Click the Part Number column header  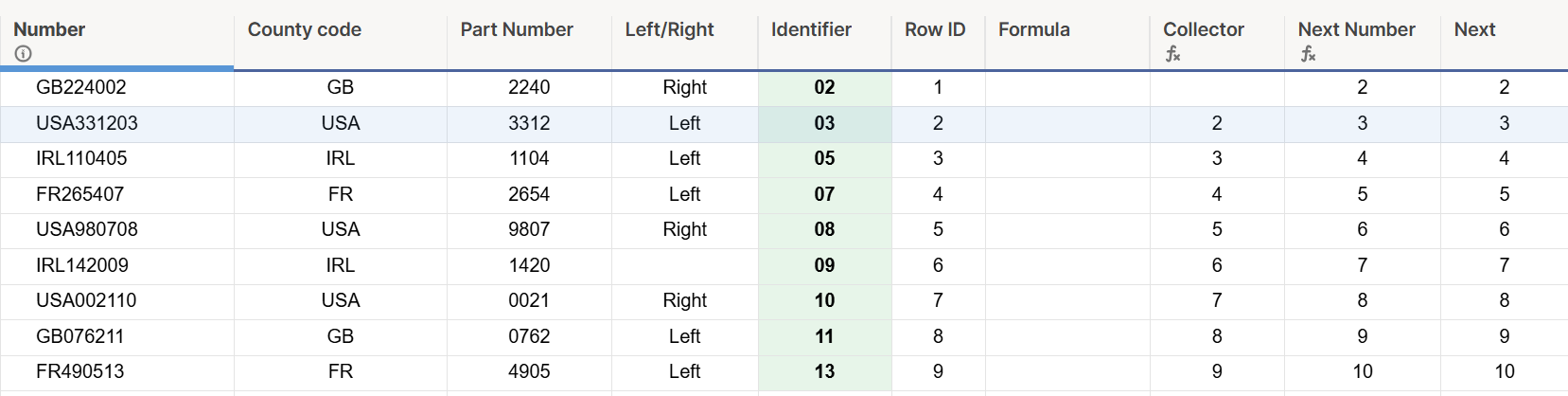[517, 29]
